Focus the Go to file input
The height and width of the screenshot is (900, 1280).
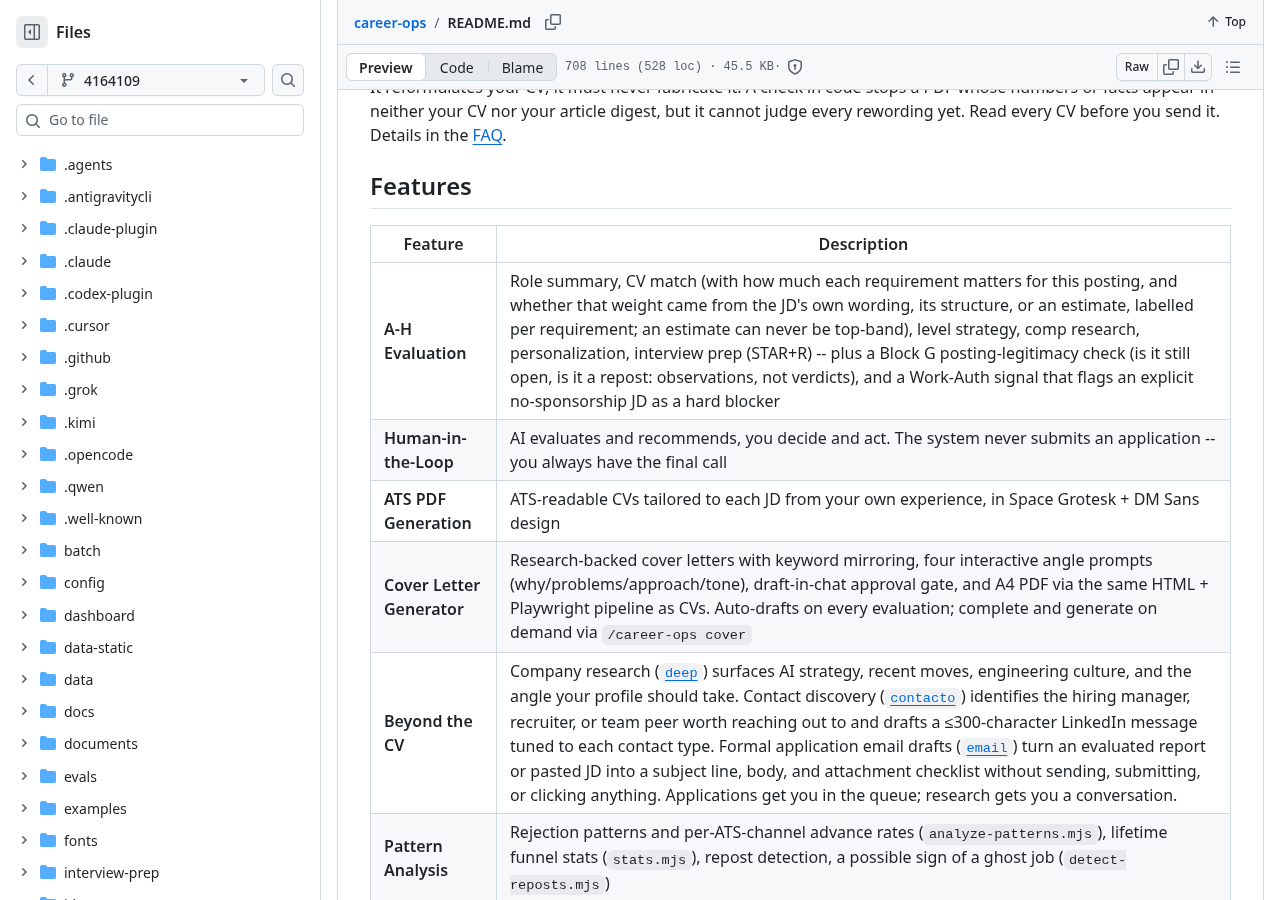point(160,120)
